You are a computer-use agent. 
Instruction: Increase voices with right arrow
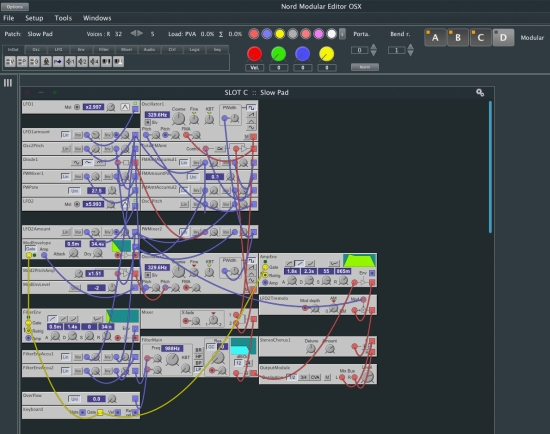(140, 33)
